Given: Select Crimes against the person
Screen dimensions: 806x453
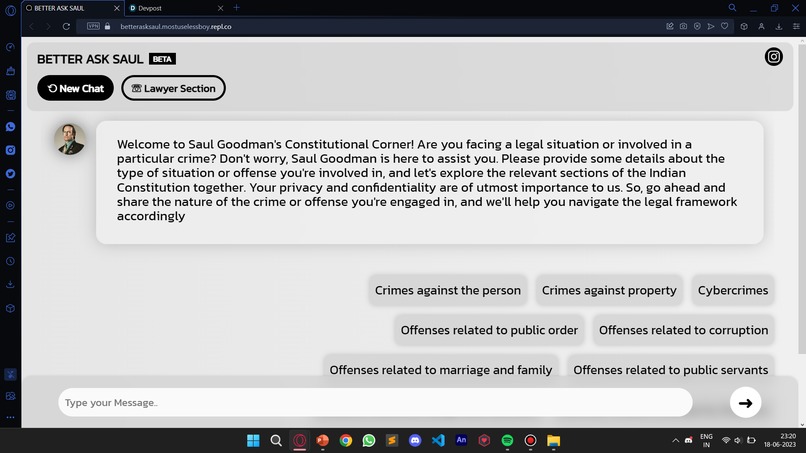Looking at the screenshot, I should [x=448, y=290].
